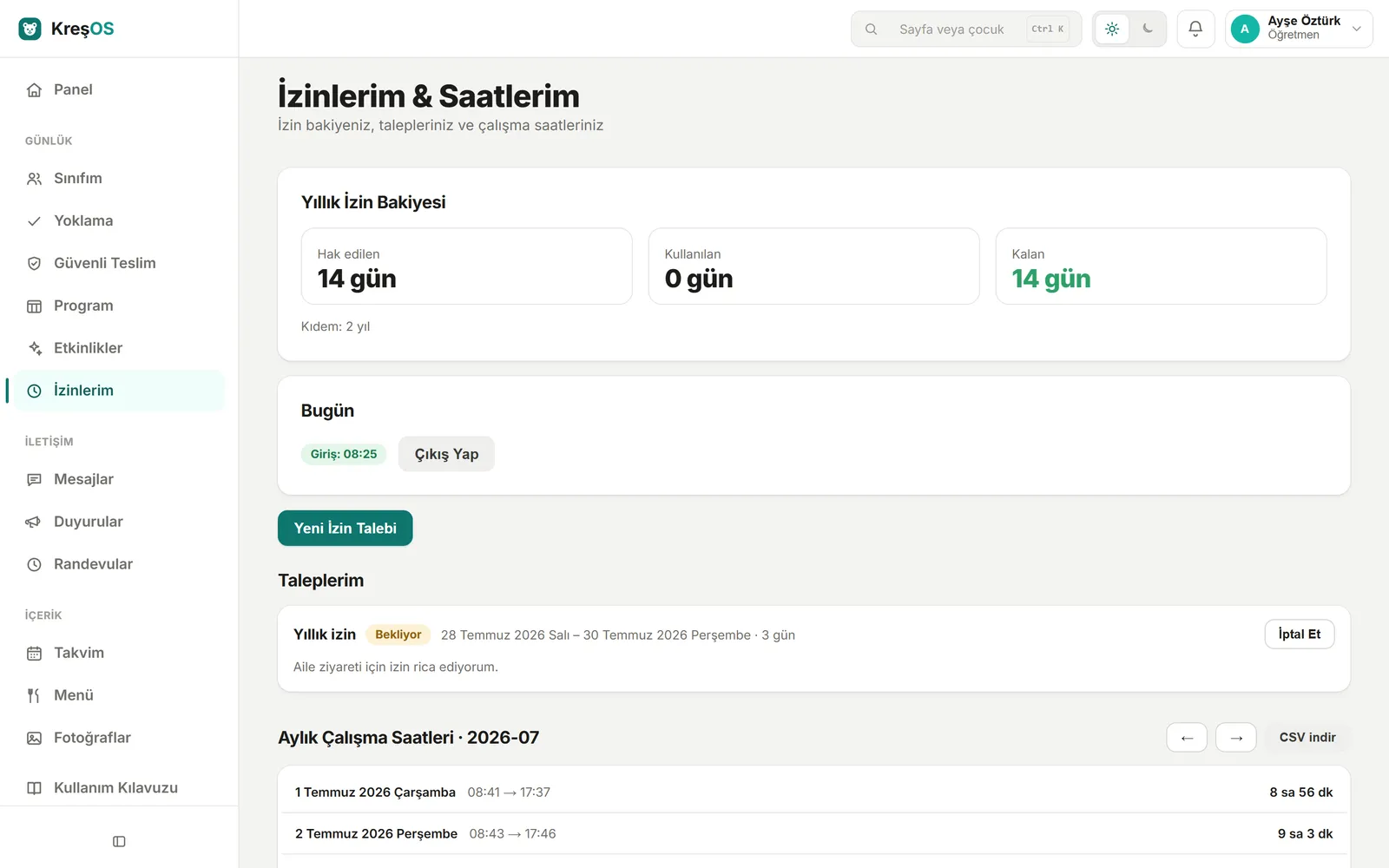Click the Güvenli Teslim shield icon
Image resolution: width=1389 pixels, height=868 pixels.
pos(34,264)
